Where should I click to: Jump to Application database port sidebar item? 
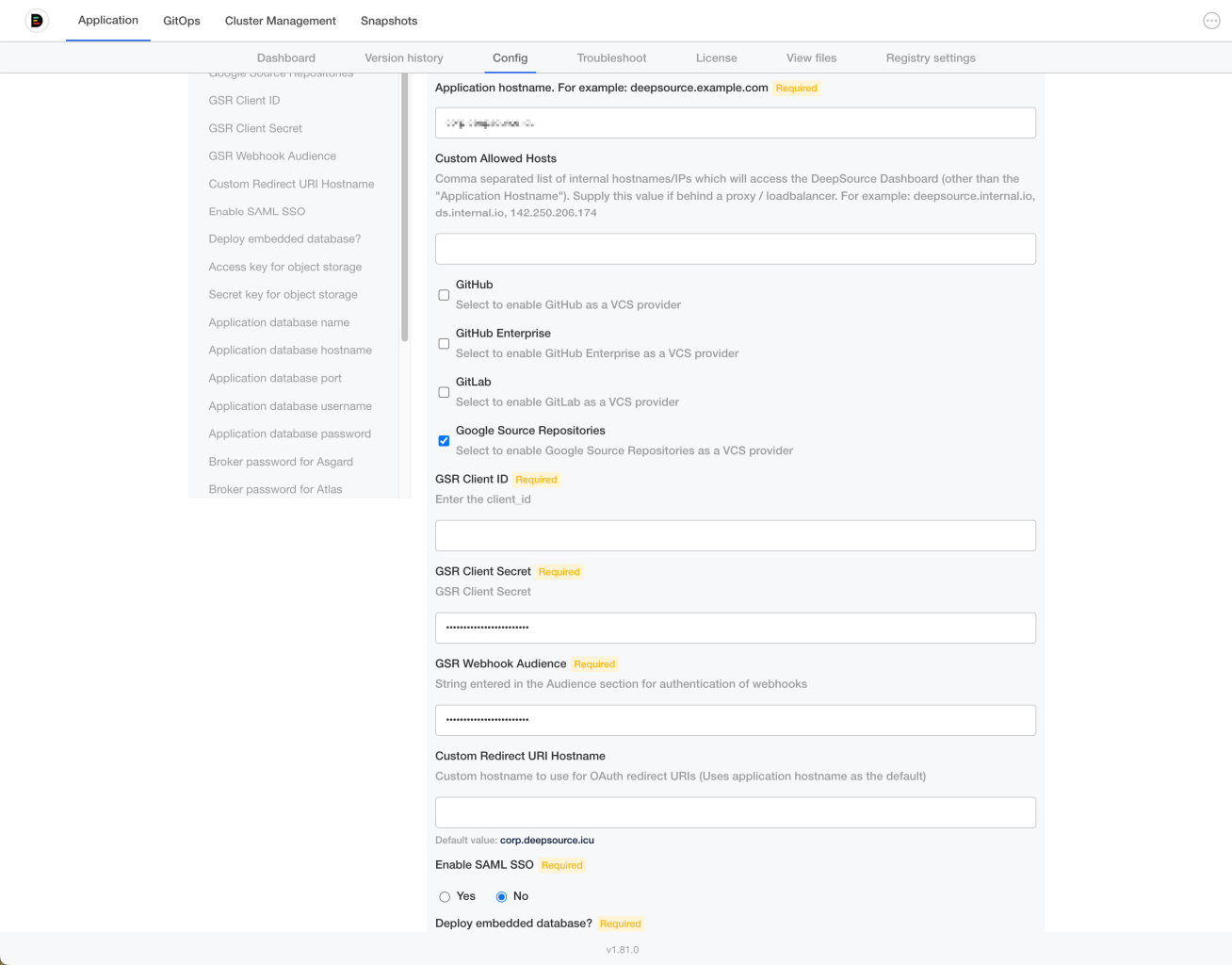point(275,378)
